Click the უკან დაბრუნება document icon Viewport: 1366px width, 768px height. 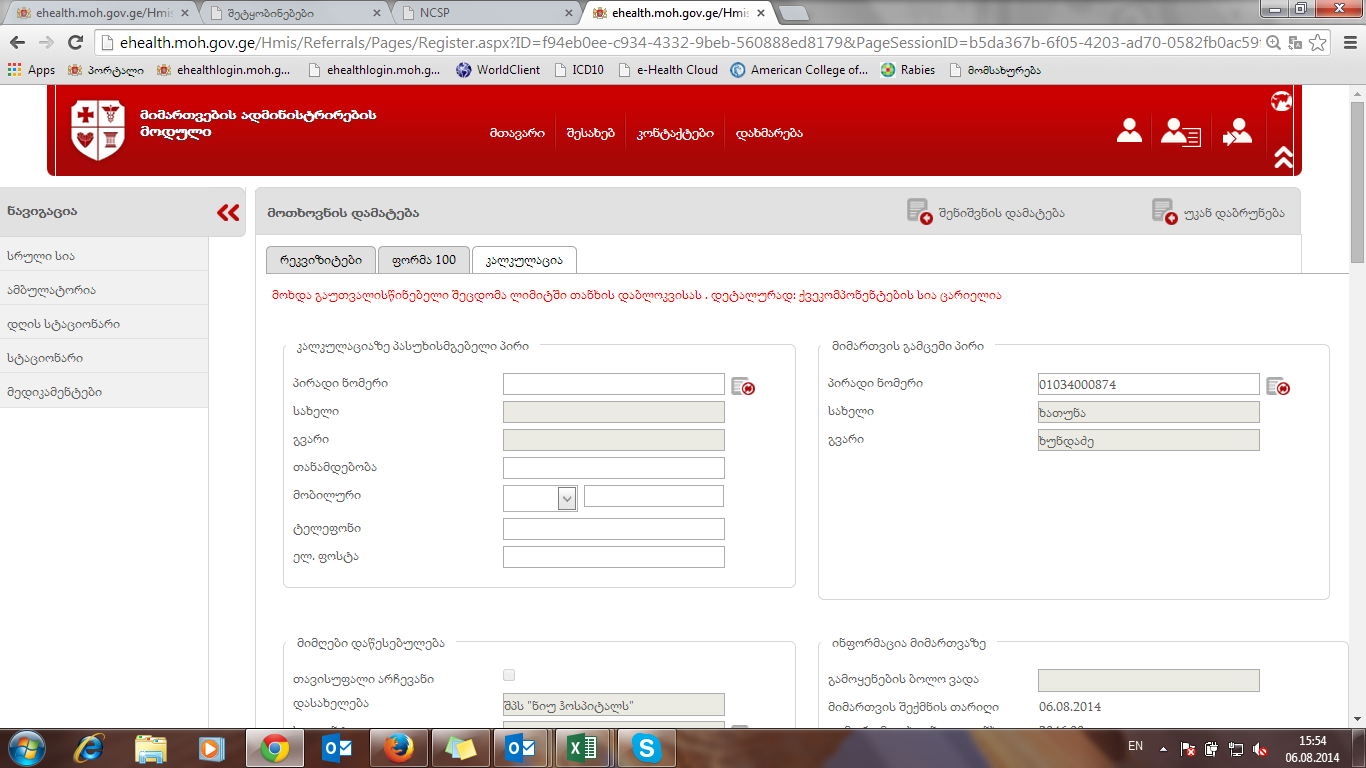coord(1164,212)
